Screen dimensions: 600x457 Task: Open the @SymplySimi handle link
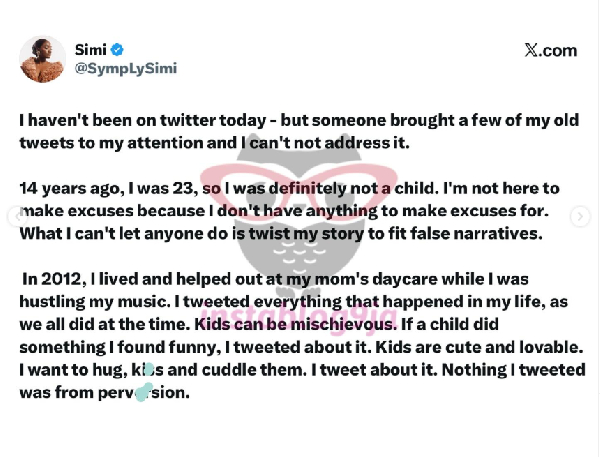tap(118, 69)
